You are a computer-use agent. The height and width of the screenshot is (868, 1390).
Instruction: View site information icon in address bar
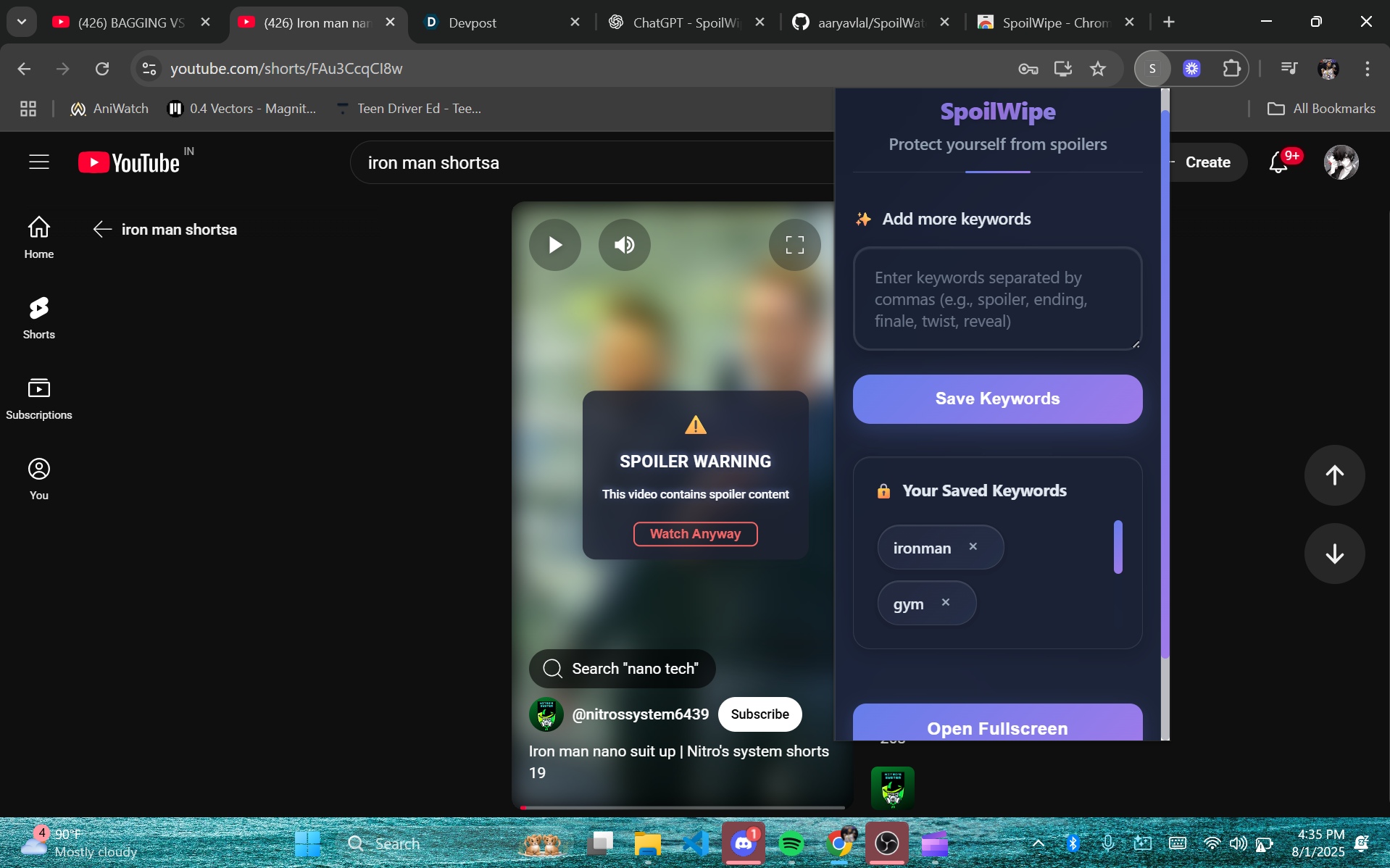tap(149, 69)
